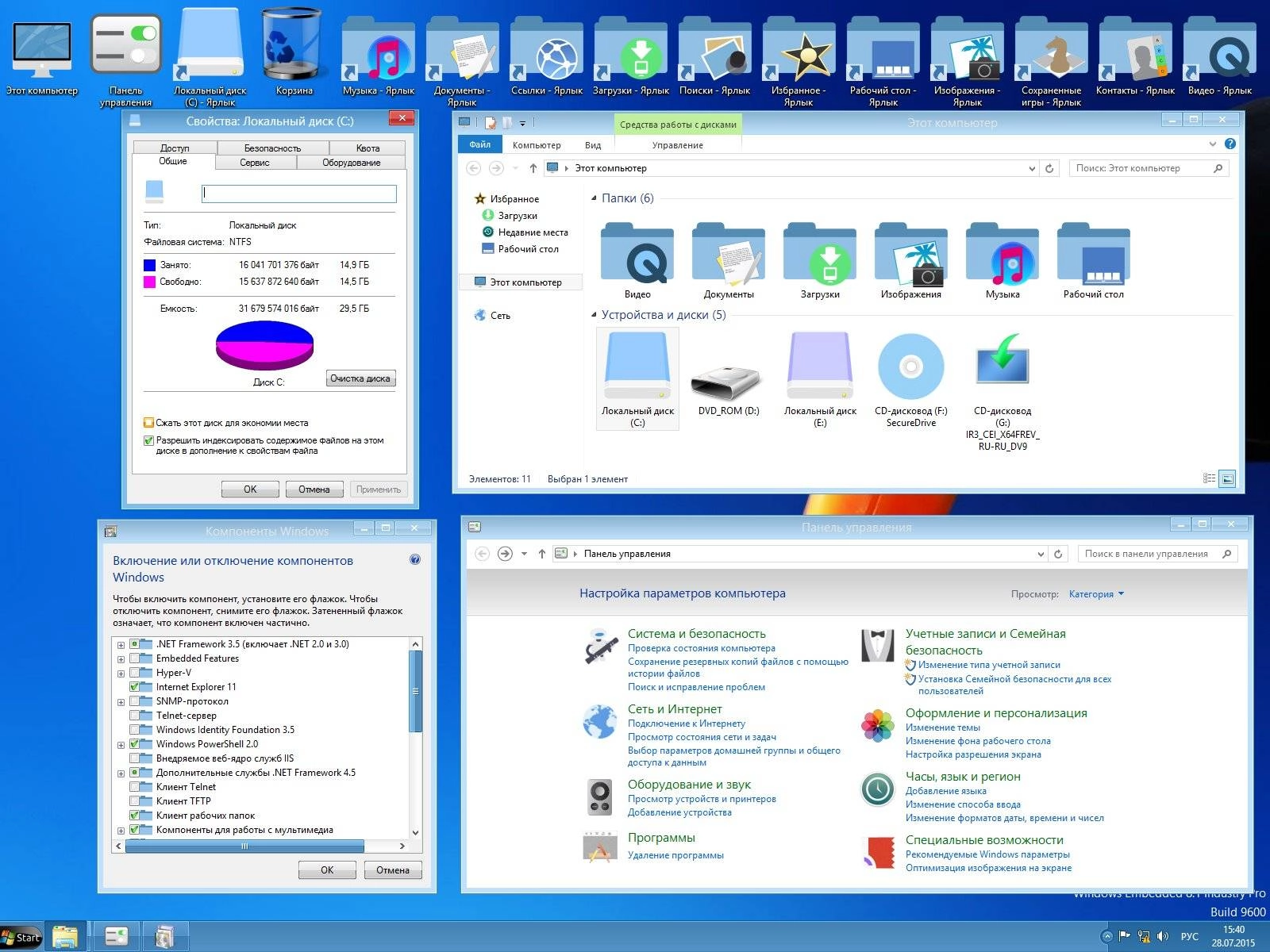The width and height of the screenshot is (1270, 952).
Task: Open the Видео folder in Explorer
Action: pos(637,260)
